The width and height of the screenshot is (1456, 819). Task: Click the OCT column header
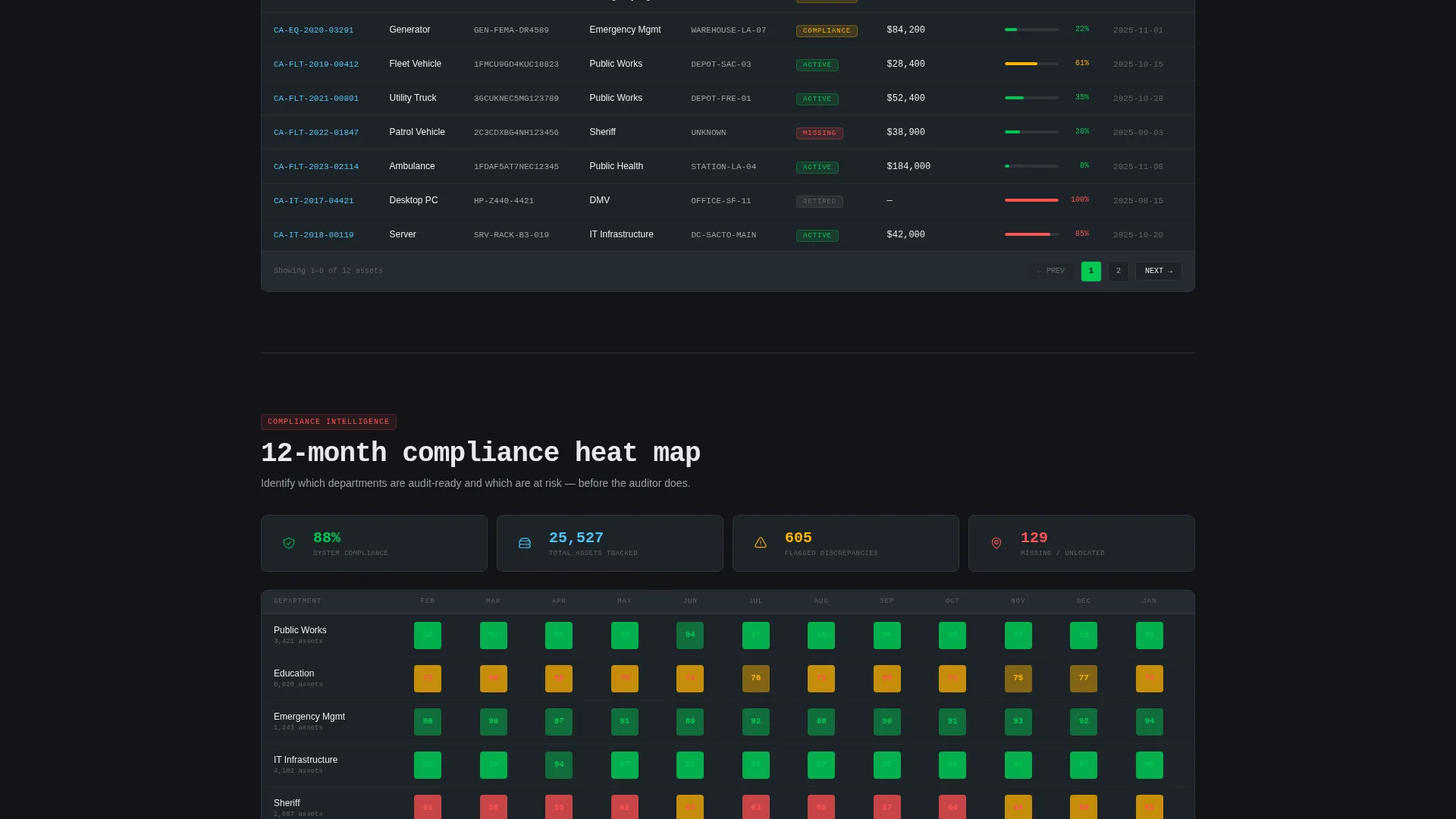[x=952, y=601]
